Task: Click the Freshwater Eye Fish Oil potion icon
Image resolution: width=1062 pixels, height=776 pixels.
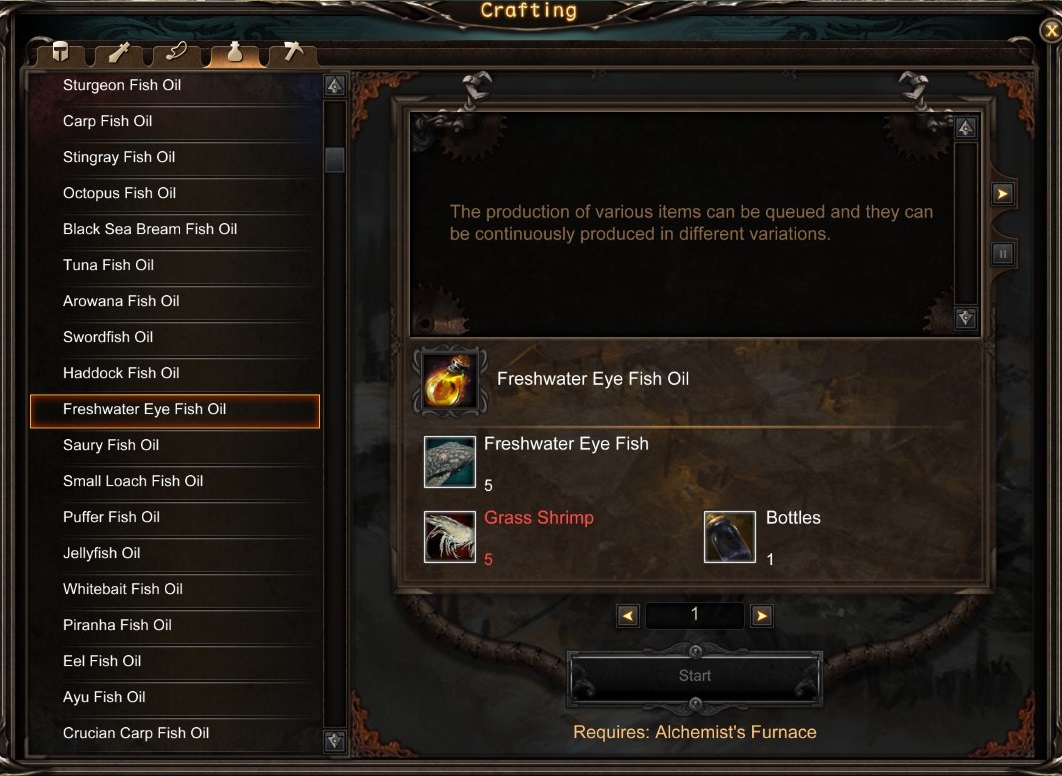Action: (450, 381)
